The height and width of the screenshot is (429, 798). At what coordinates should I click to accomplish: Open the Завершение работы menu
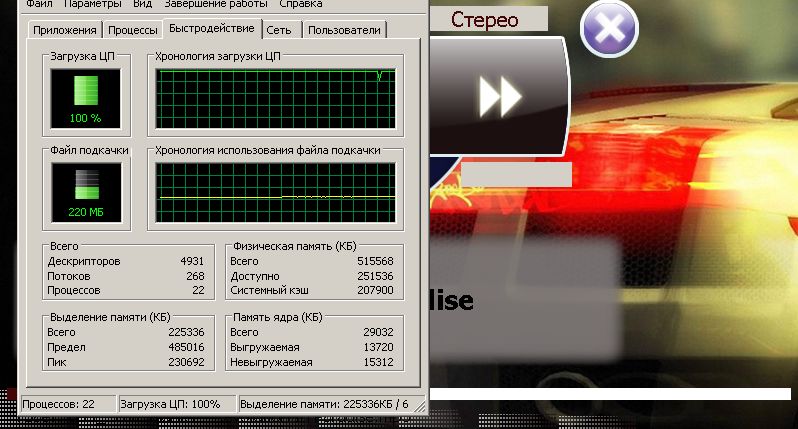coord(215,4)
